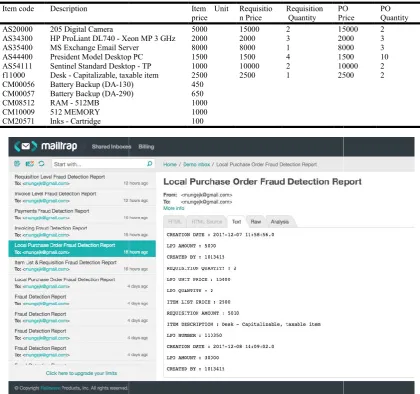Select highlighted Local Purchase Order Fraud Detection Report
The height and width of the screenshot is (394, 420).
coord(82,249)
